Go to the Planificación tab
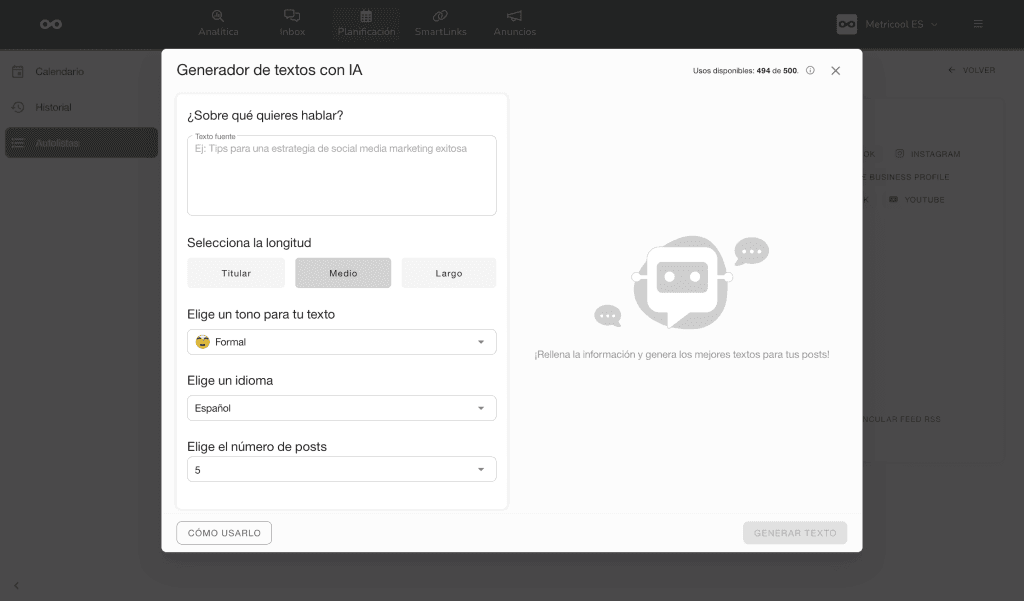 coord(366,23)
